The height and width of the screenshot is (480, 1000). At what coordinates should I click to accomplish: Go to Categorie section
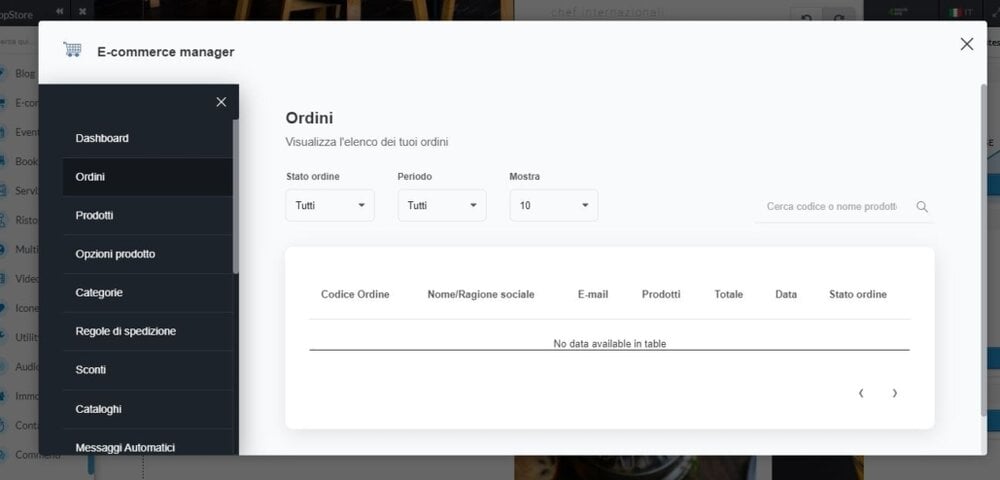(x=99, y=293)
